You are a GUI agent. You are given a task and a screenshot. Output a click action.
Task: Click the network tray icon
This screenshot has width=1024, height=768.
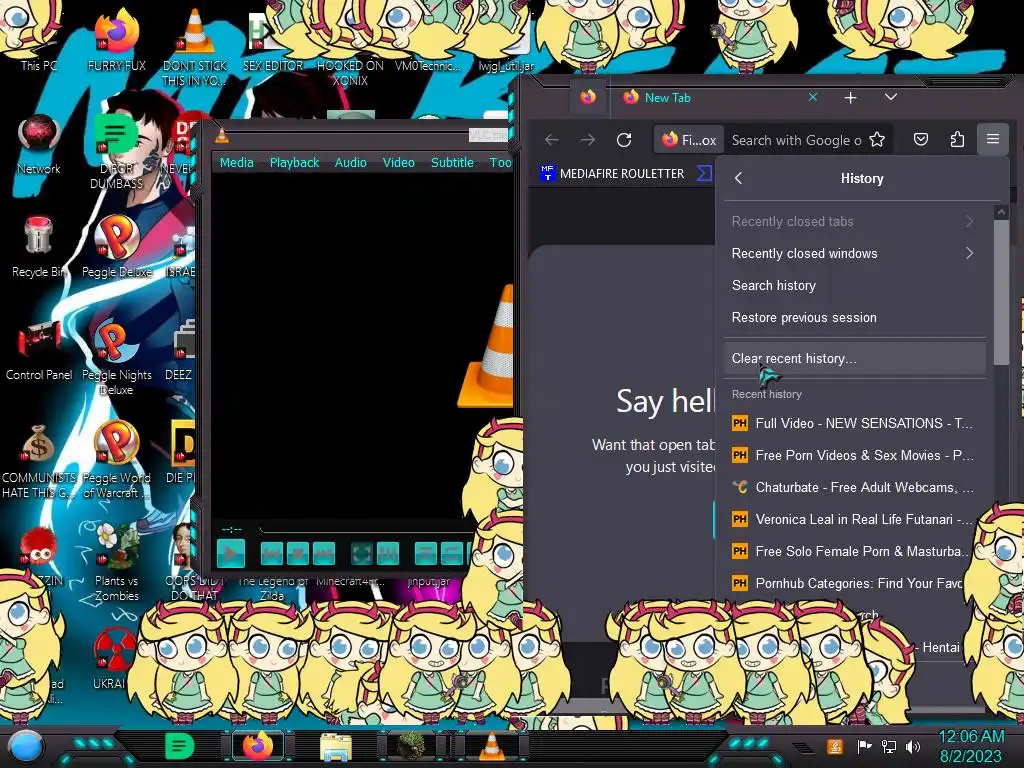[889, 746]
